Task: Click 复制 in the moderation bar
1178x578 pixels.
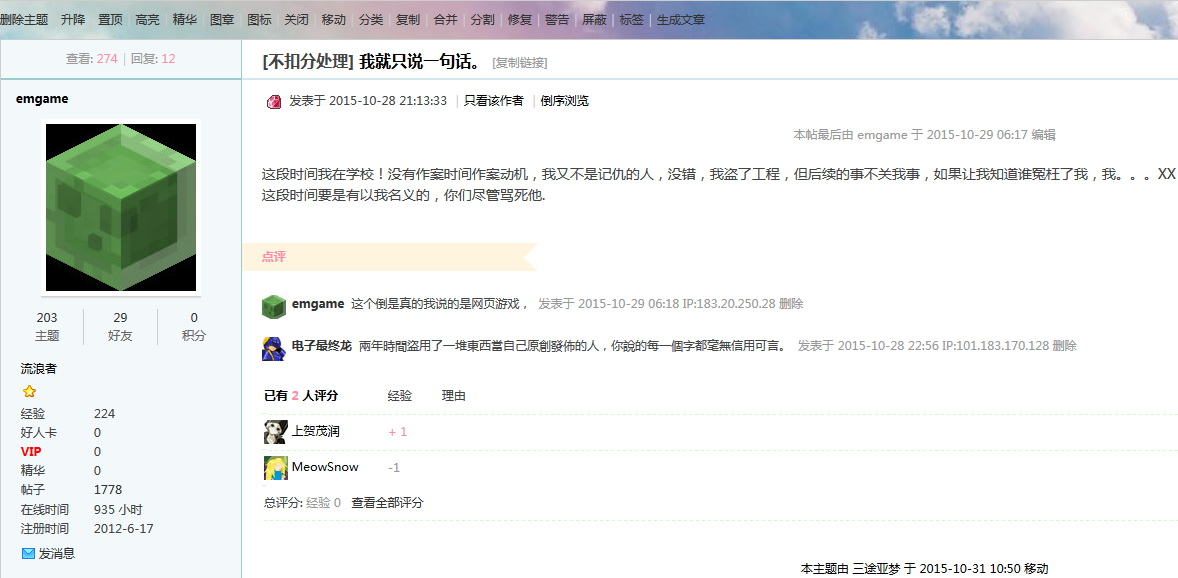Action: (x=408, y=20)
